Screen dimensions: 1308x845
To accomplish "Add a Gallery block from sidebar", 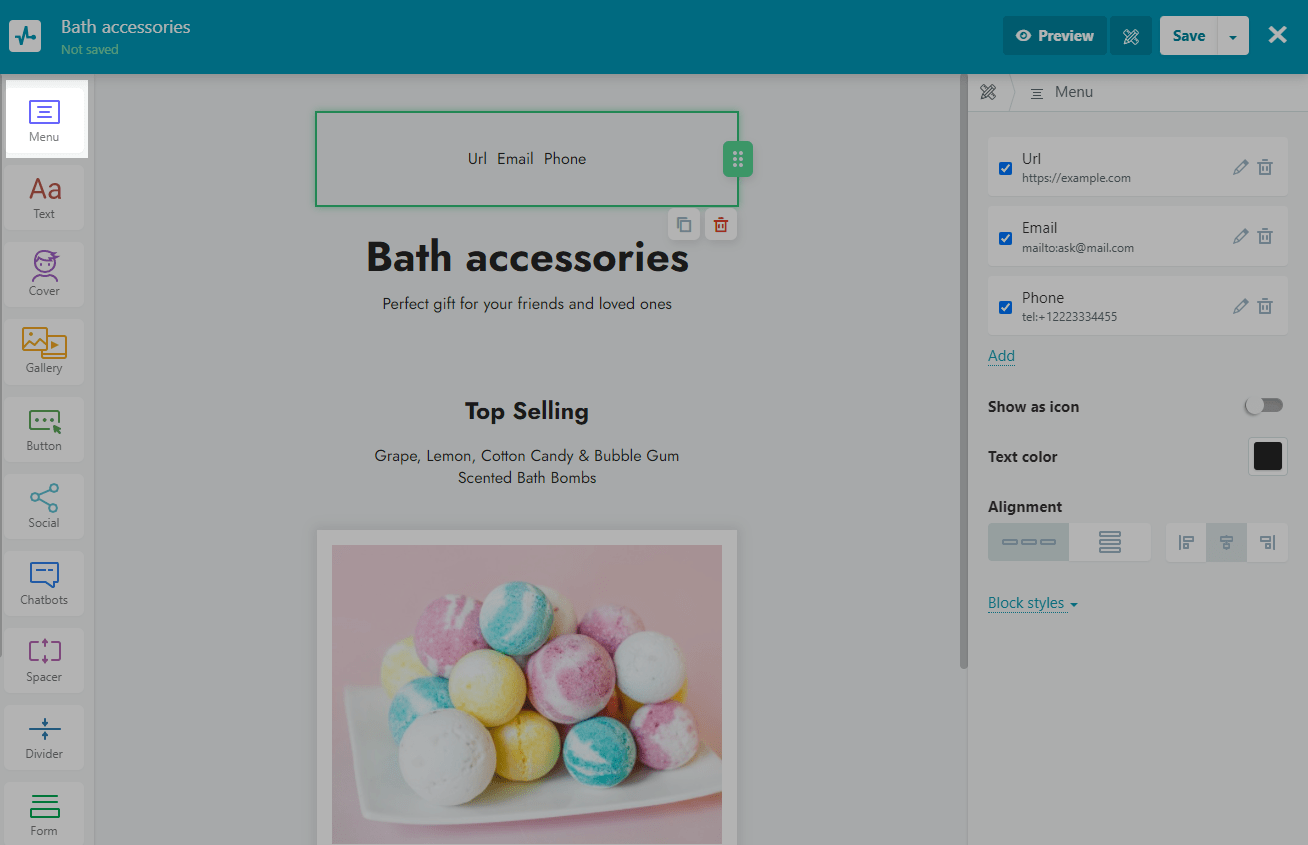I will pos(44,351).
